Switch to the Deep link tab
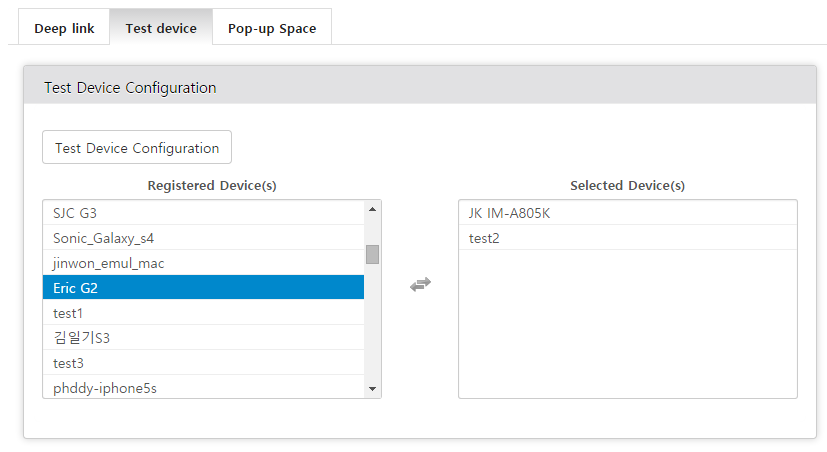Screen dimensions: 827x452 coord(64,28)
